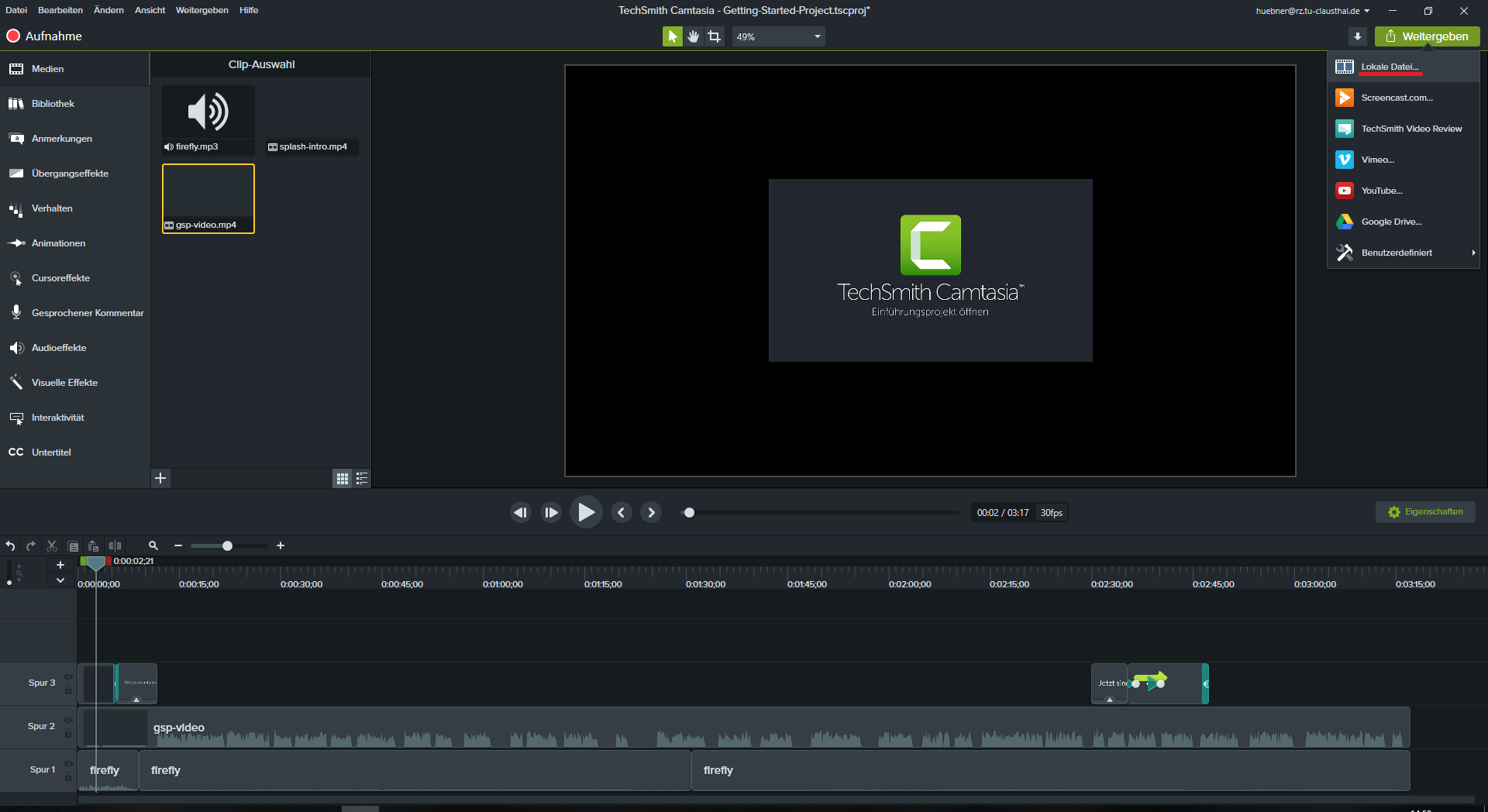1488x812 pixels.
Task: Open account dropdown huebner@rz.tu-clausthal.de
Action: pos(1313,11)
